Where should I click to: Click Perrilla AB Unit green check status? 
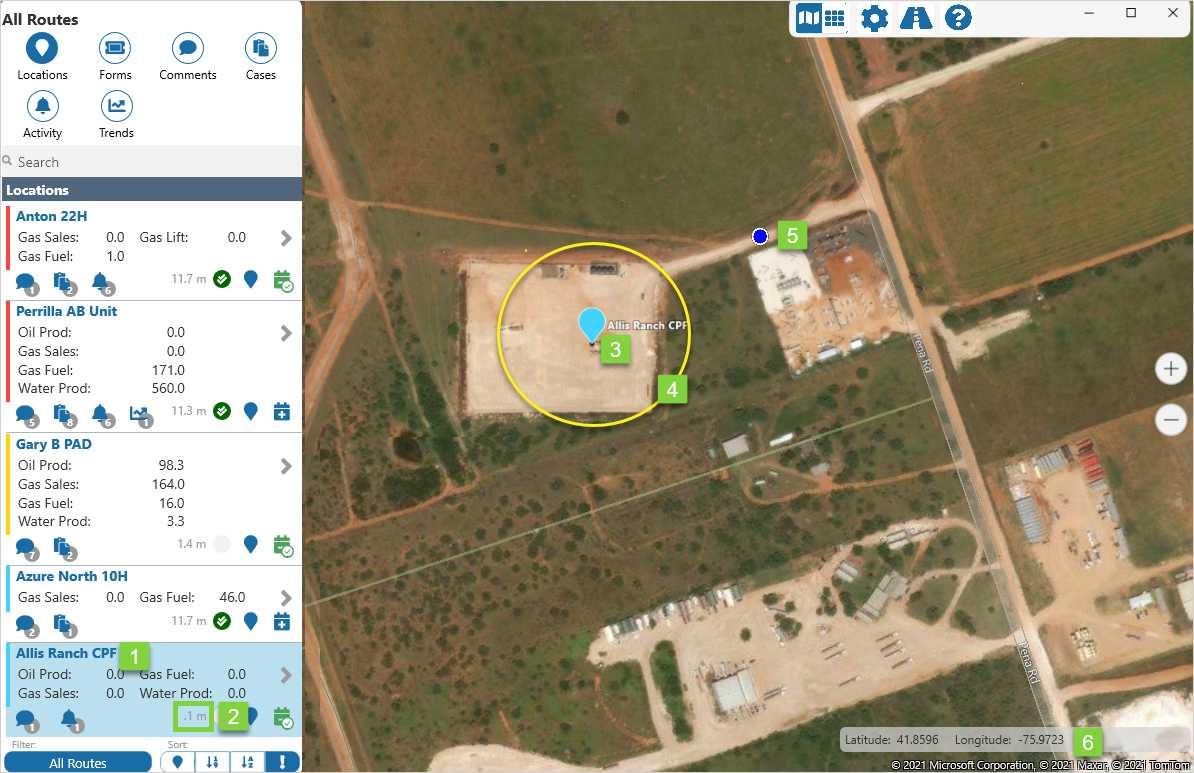(x=222, y=411)
